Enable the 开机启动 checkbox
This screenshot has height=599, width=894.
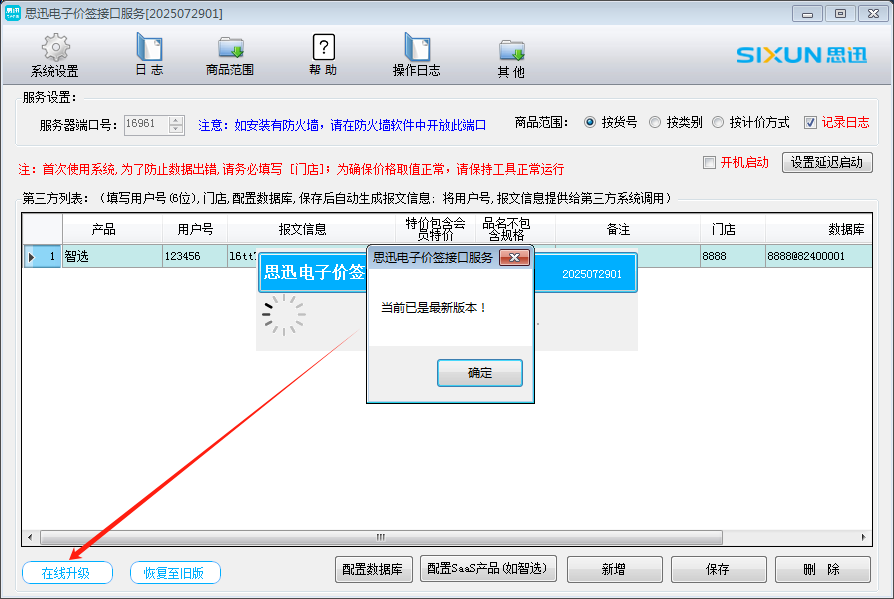pyautogui.click(x=709, y=163)
